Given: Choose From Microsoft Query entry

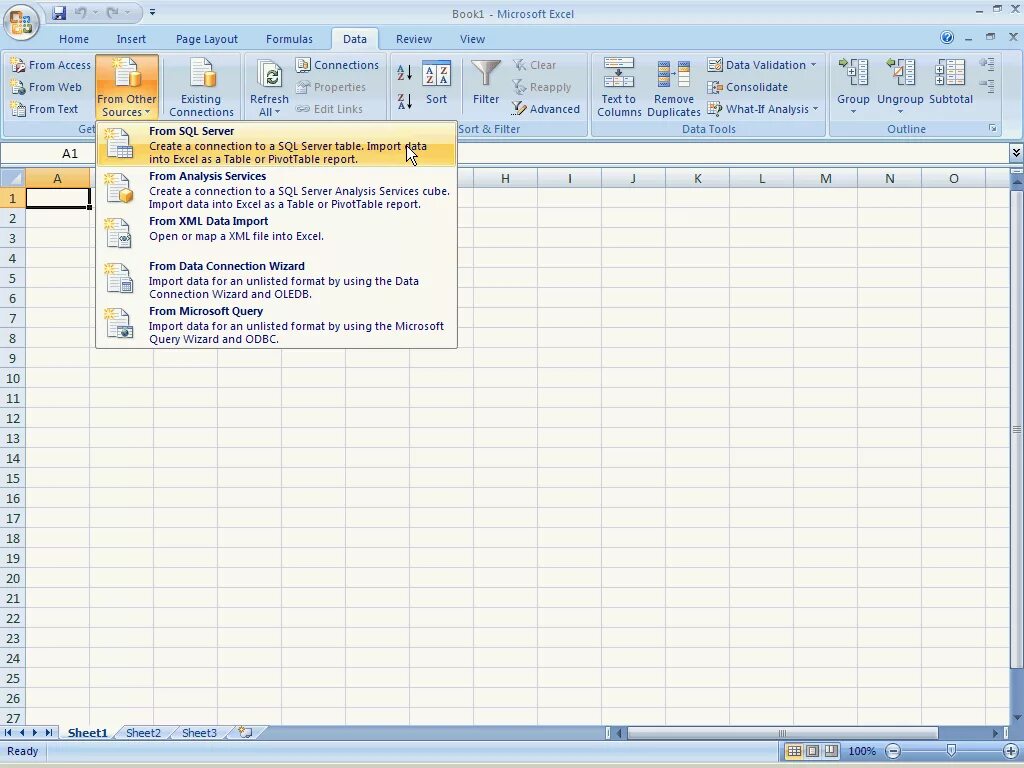Looking at the screenshot, I should pyautogui.click(x=276, y=325).
